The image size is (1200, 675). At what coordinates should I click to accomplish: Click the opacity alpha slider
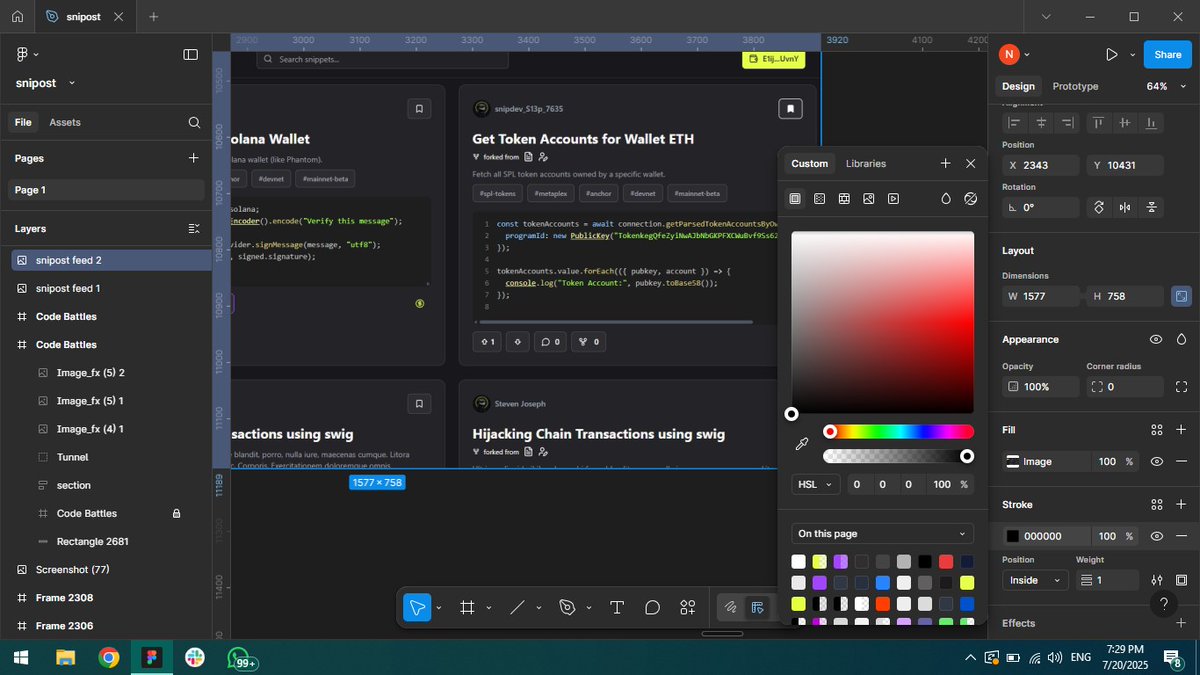click(x=898, y=456)
